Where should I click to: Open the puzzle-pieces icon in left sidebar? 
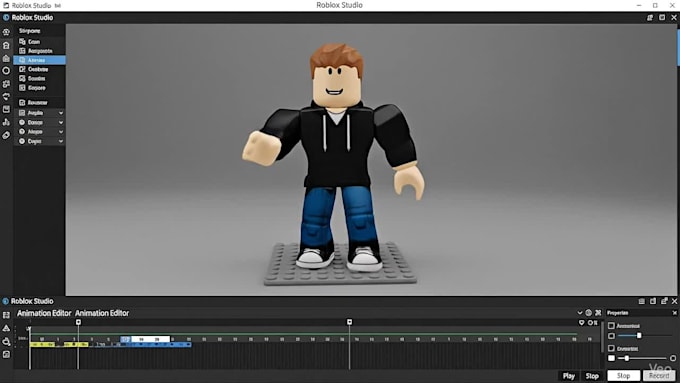6,84
